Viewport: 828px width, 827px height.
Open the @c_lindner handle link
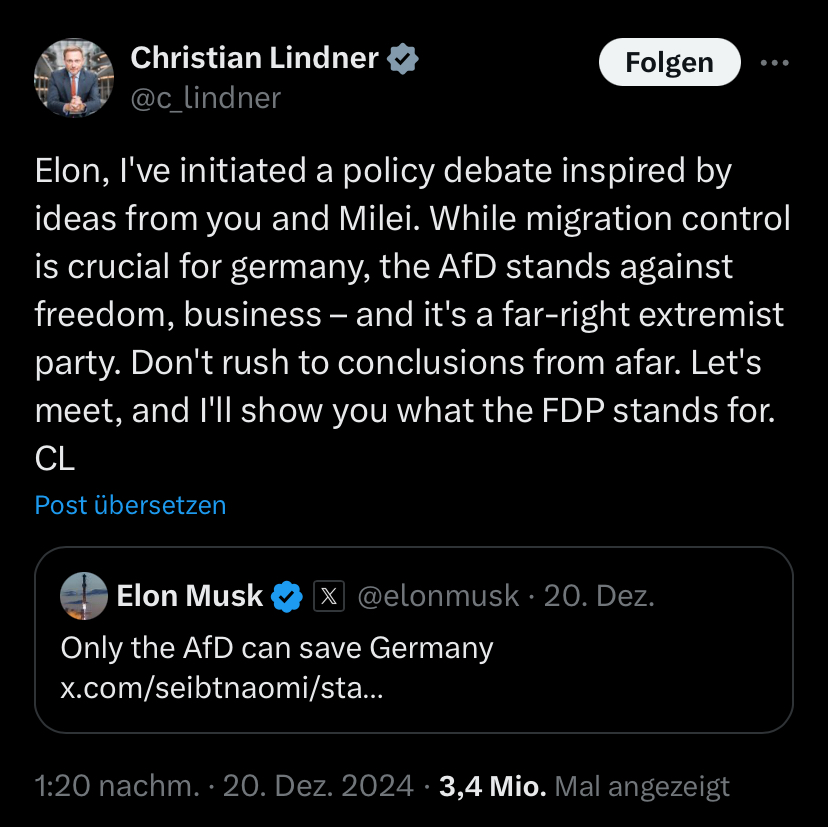pos(206,98)
